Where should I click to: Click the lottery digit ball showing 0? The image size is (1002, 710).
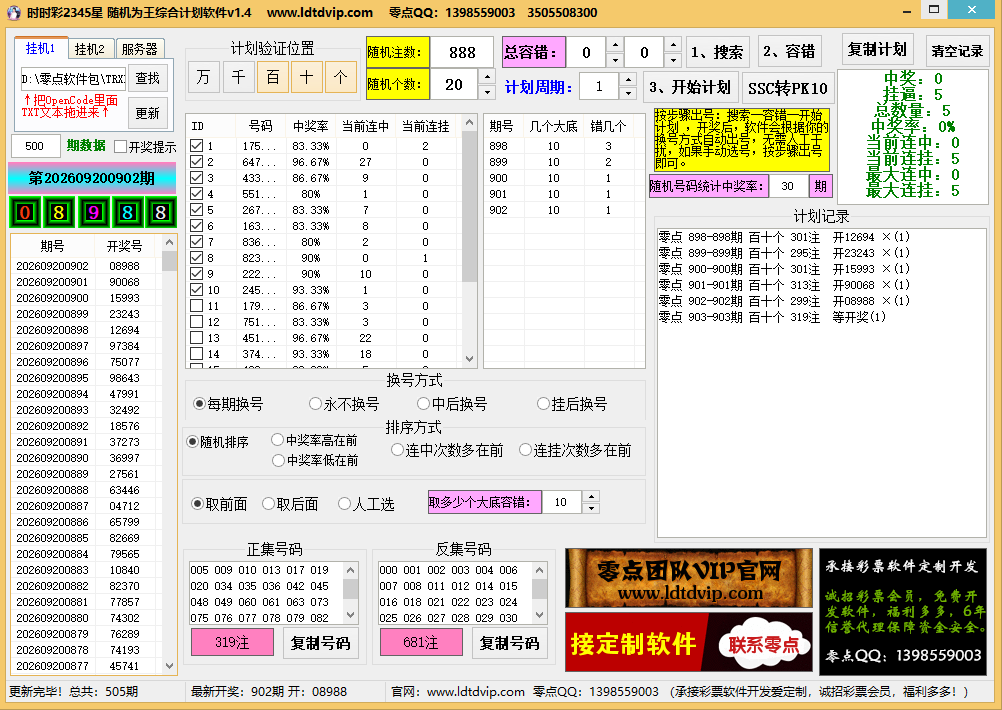(25, 212)
